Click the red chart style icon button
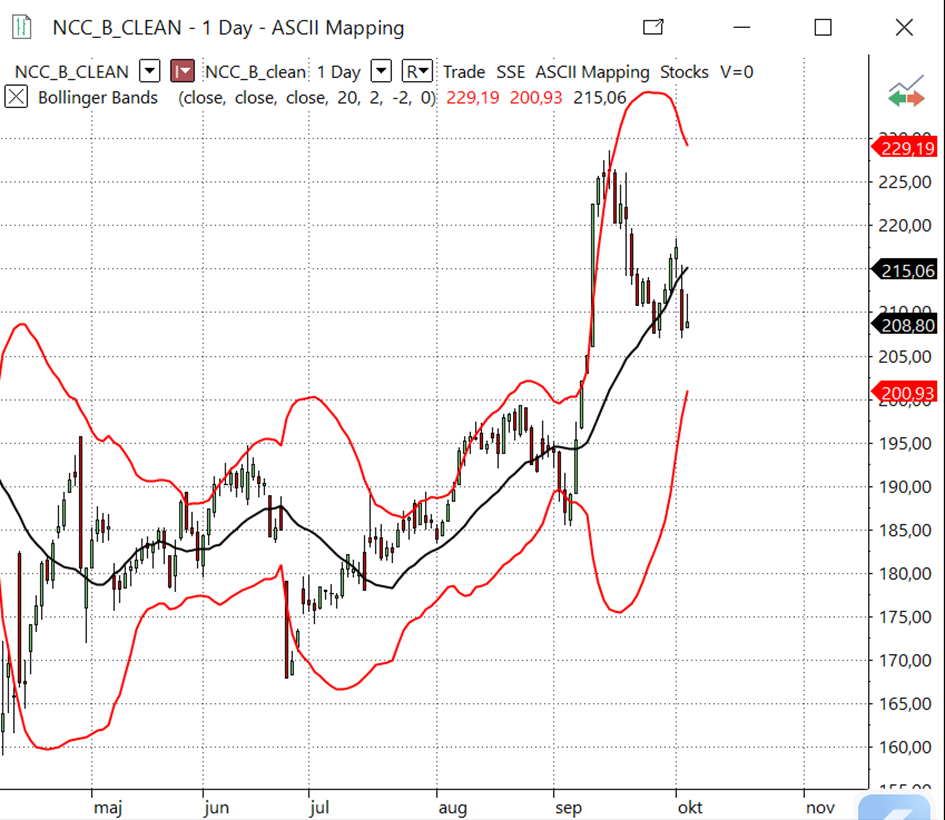 point(183,71)
